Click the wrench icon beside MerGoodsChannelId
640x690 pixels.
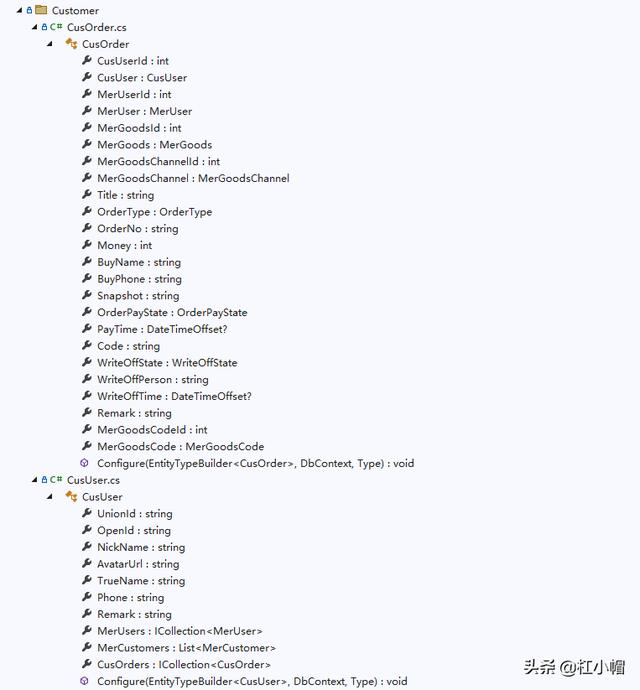coord(87,161)
